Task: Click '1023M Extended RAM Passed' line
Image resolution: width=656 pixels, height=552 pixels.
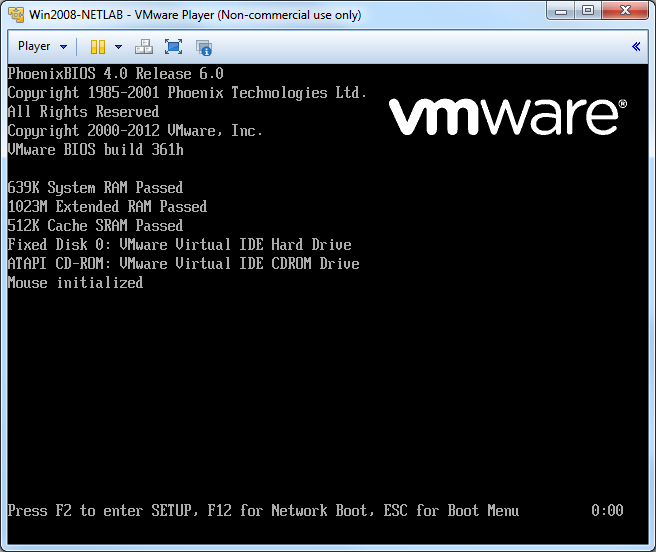Action: click(107, 207)
